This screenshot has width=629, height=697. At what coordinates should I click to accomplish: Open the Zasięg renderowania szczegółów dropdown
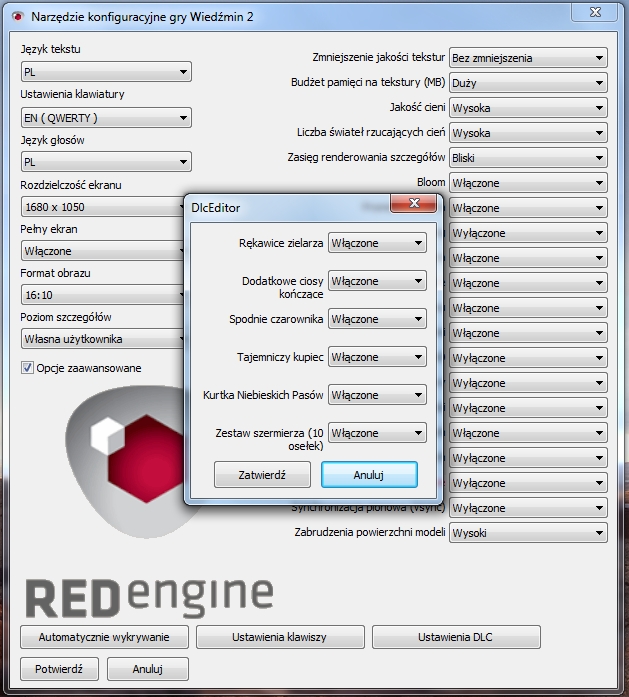[528, 158]
